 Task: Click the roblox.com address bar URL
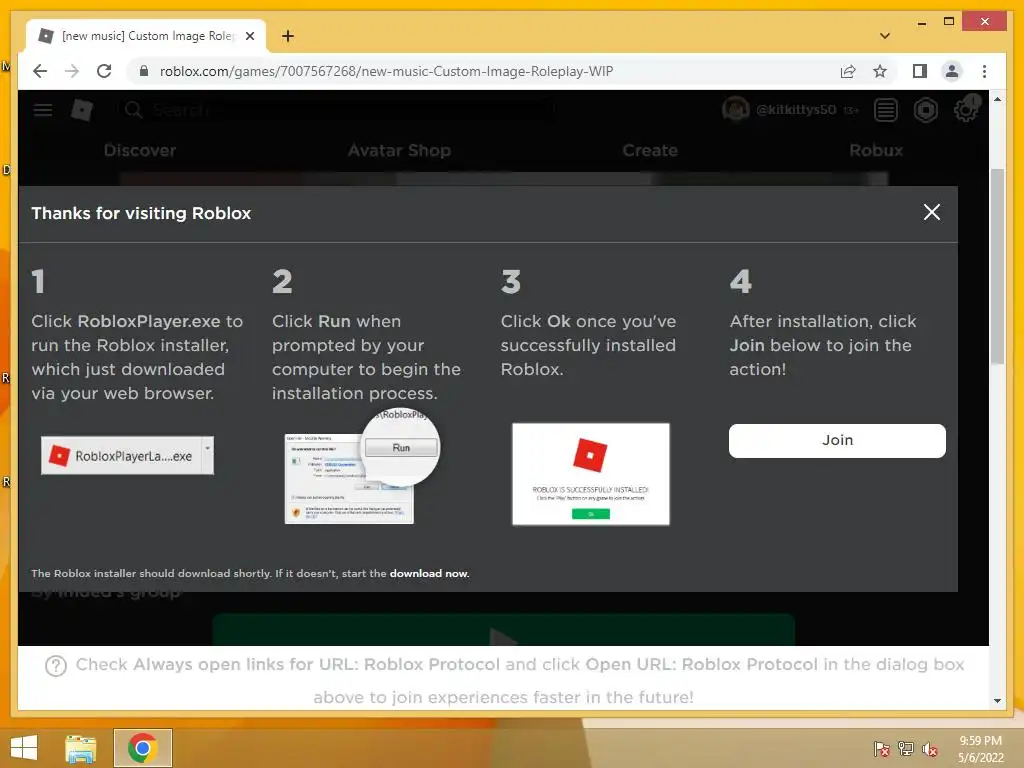386,71
